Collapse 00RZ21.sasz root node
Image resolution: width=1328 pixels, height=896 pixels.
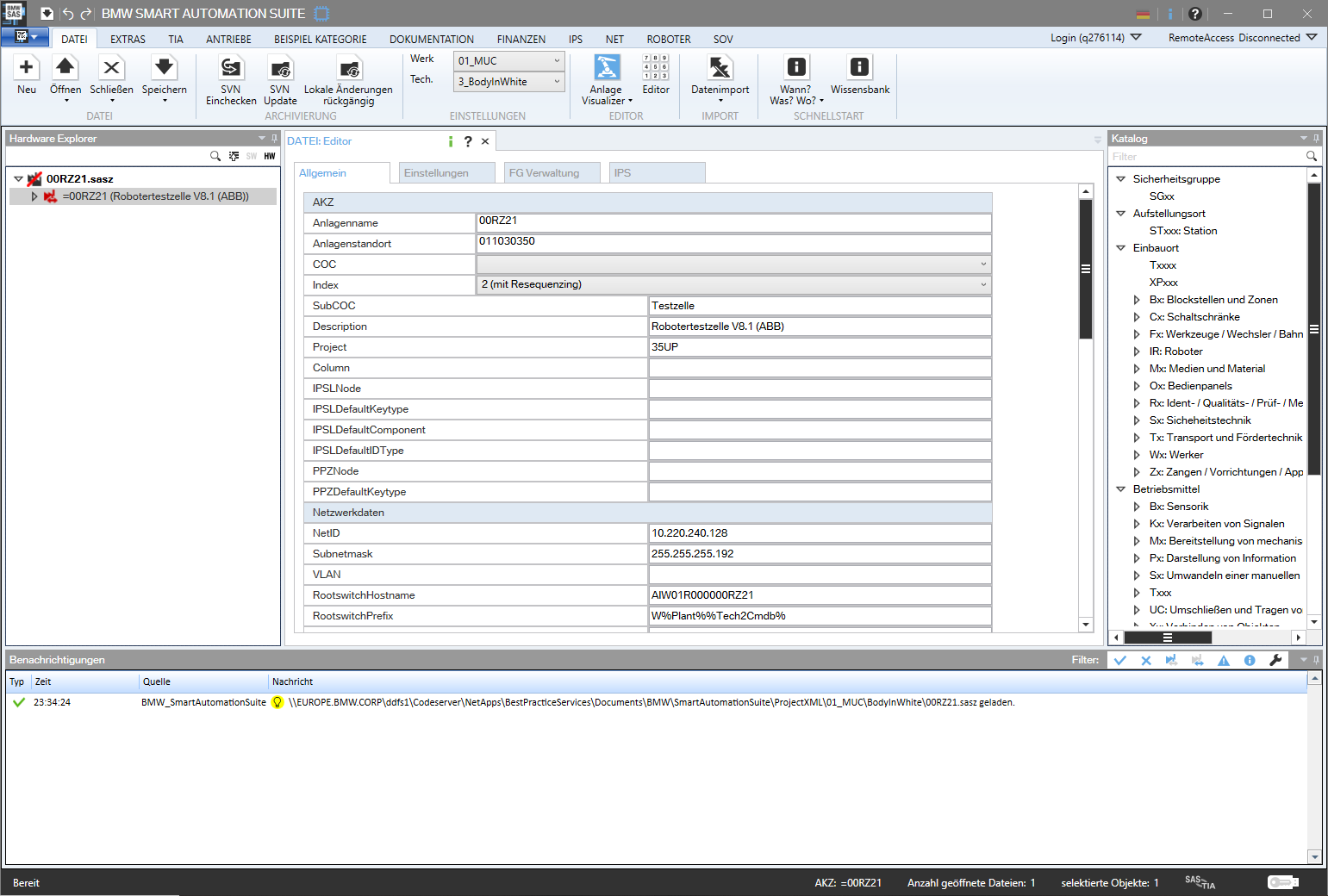[18, 179]
